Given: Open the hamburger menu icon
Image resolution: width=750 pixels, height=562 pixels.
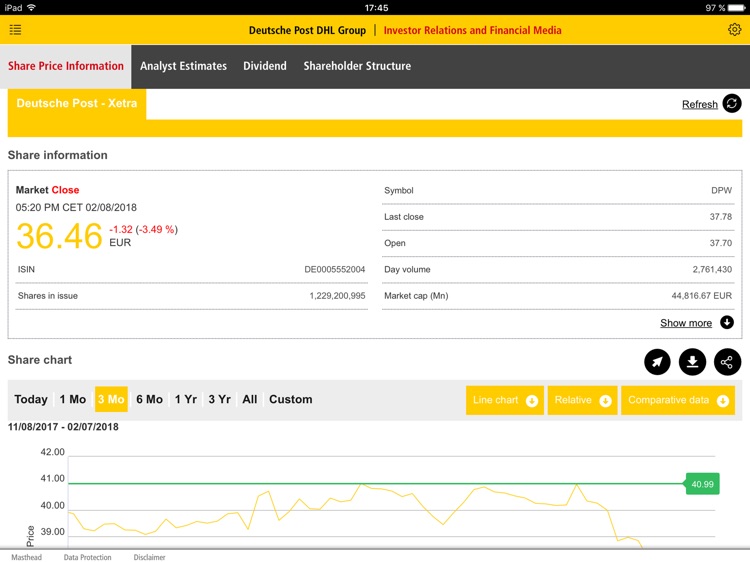Looking at the screenshot, I should click(x=15, y=30).
